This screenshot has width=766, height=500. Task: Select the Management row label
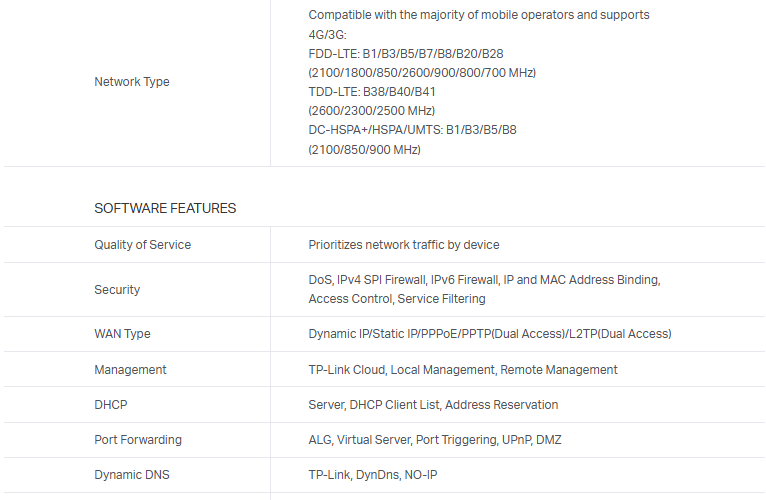pos(130,370)
